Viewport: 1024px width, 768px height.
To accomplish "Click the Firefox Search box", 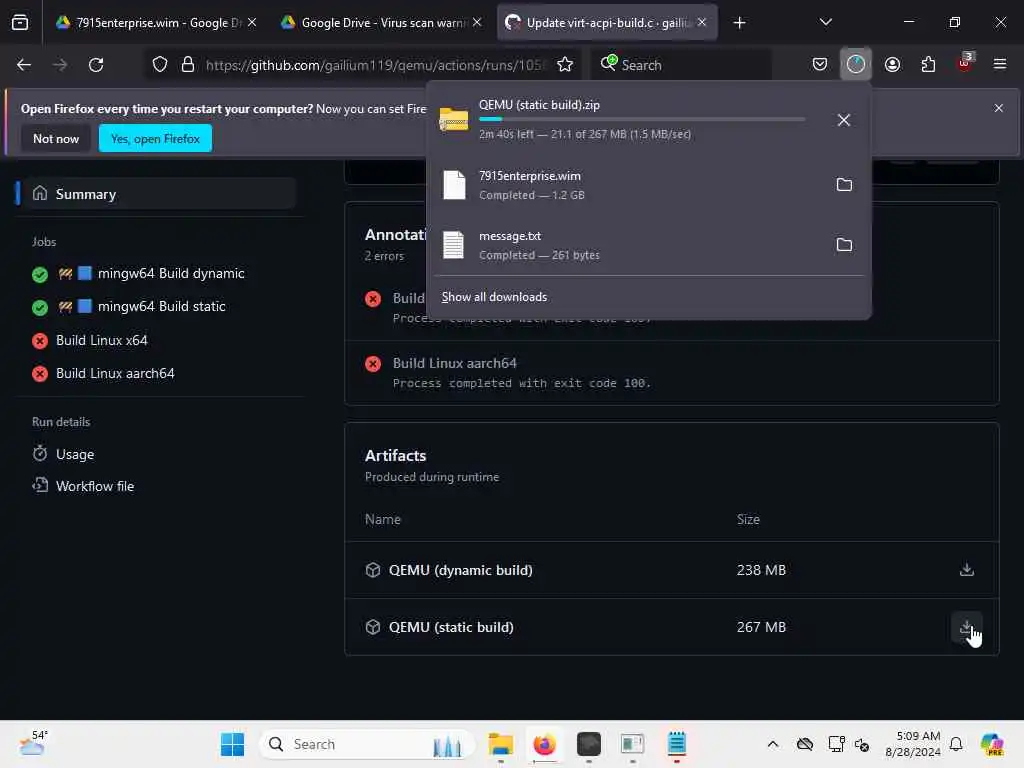I will coord(681,65).
